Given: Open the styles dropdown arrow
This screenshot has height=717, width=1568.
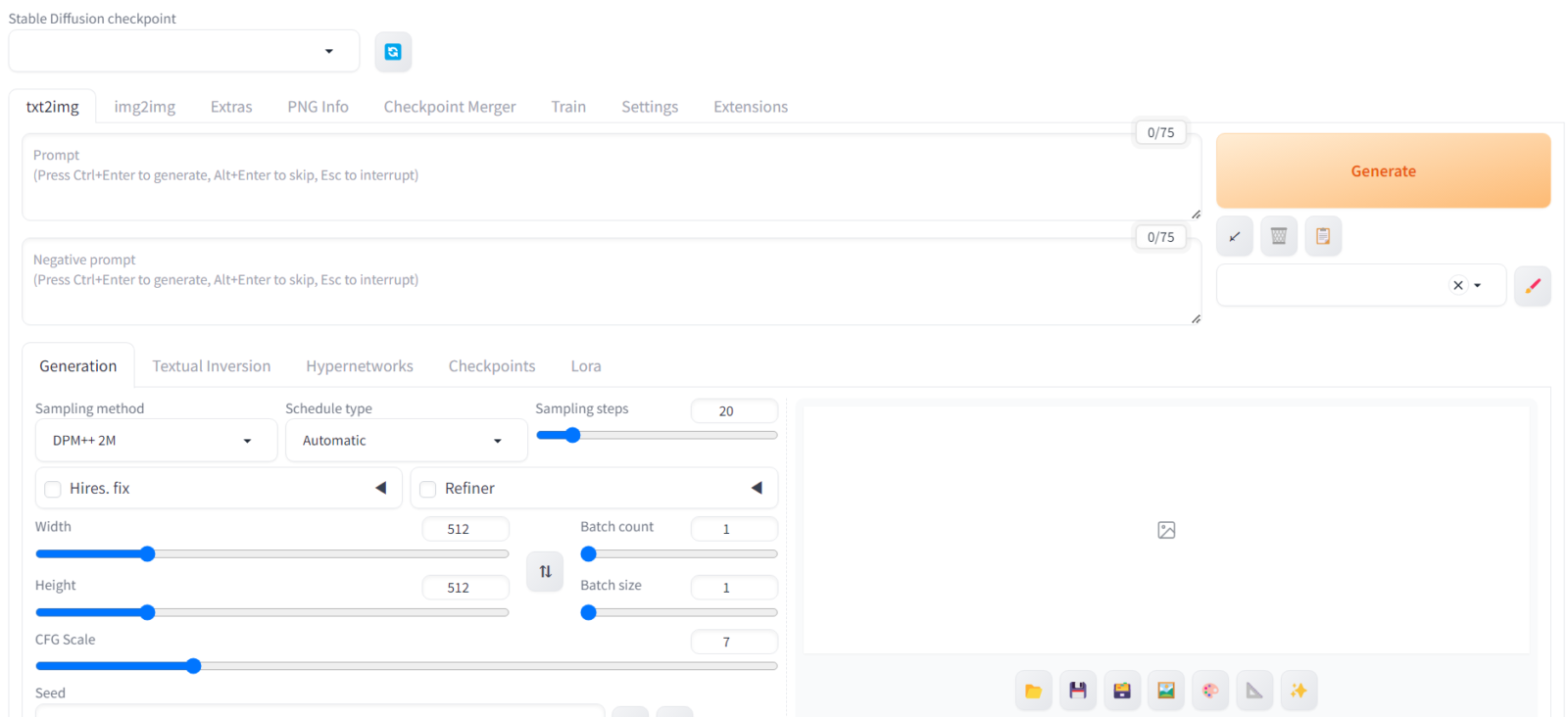Looking at the screenshot, I should point(1478,286).
